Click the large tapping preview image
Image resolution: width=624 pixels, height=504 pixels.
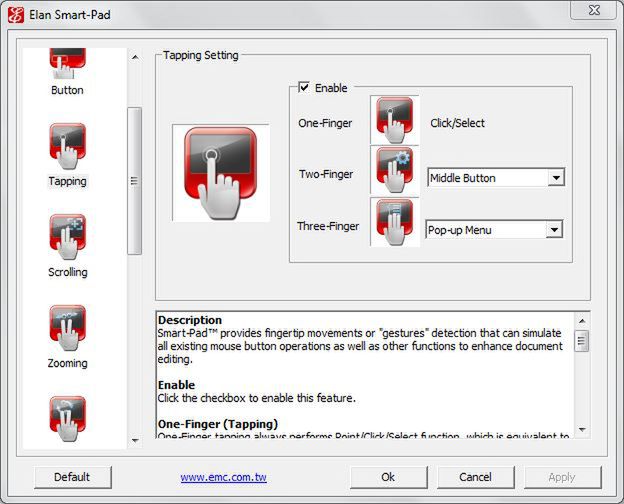click(x=221, y=173)
